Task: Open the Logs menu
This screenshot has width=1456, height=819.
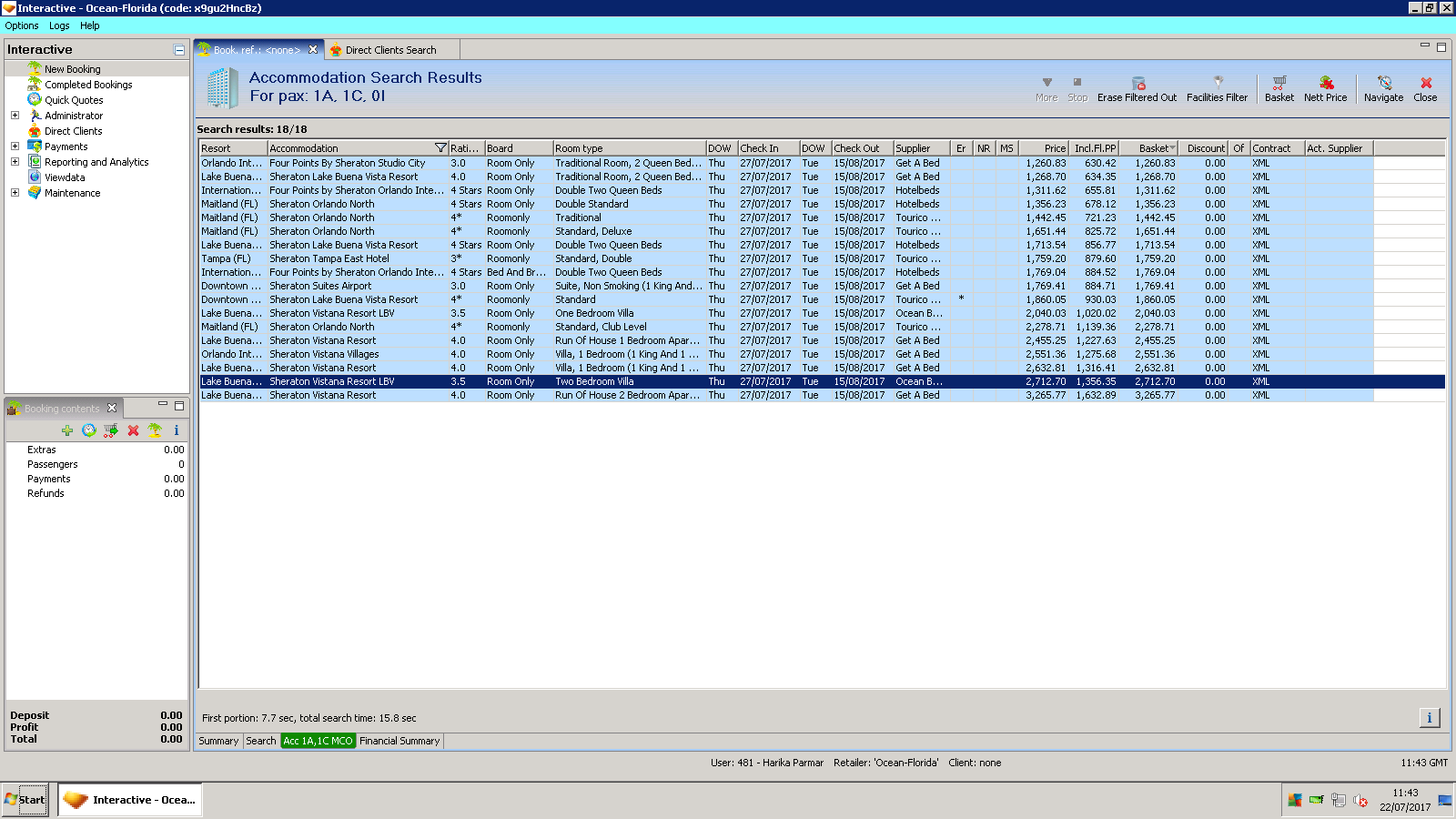Action: [x=59, y=25]
